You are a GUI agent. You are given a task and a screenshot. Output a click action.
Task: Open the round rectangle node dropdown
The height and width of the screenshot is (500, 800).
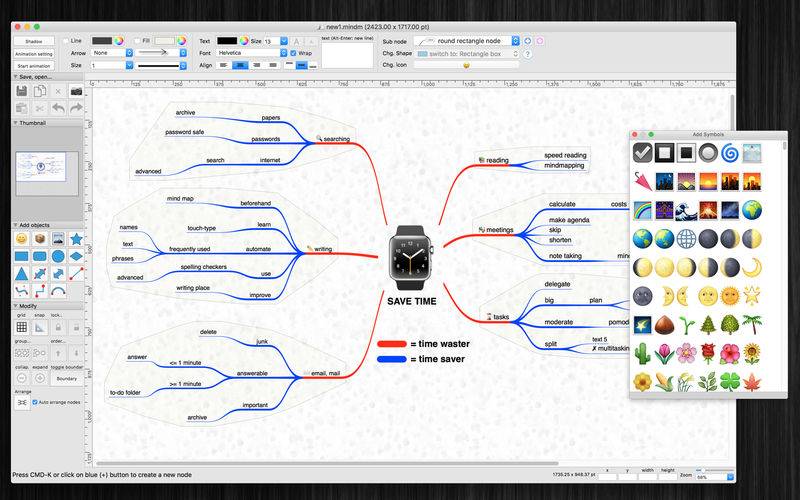(466, 41)
